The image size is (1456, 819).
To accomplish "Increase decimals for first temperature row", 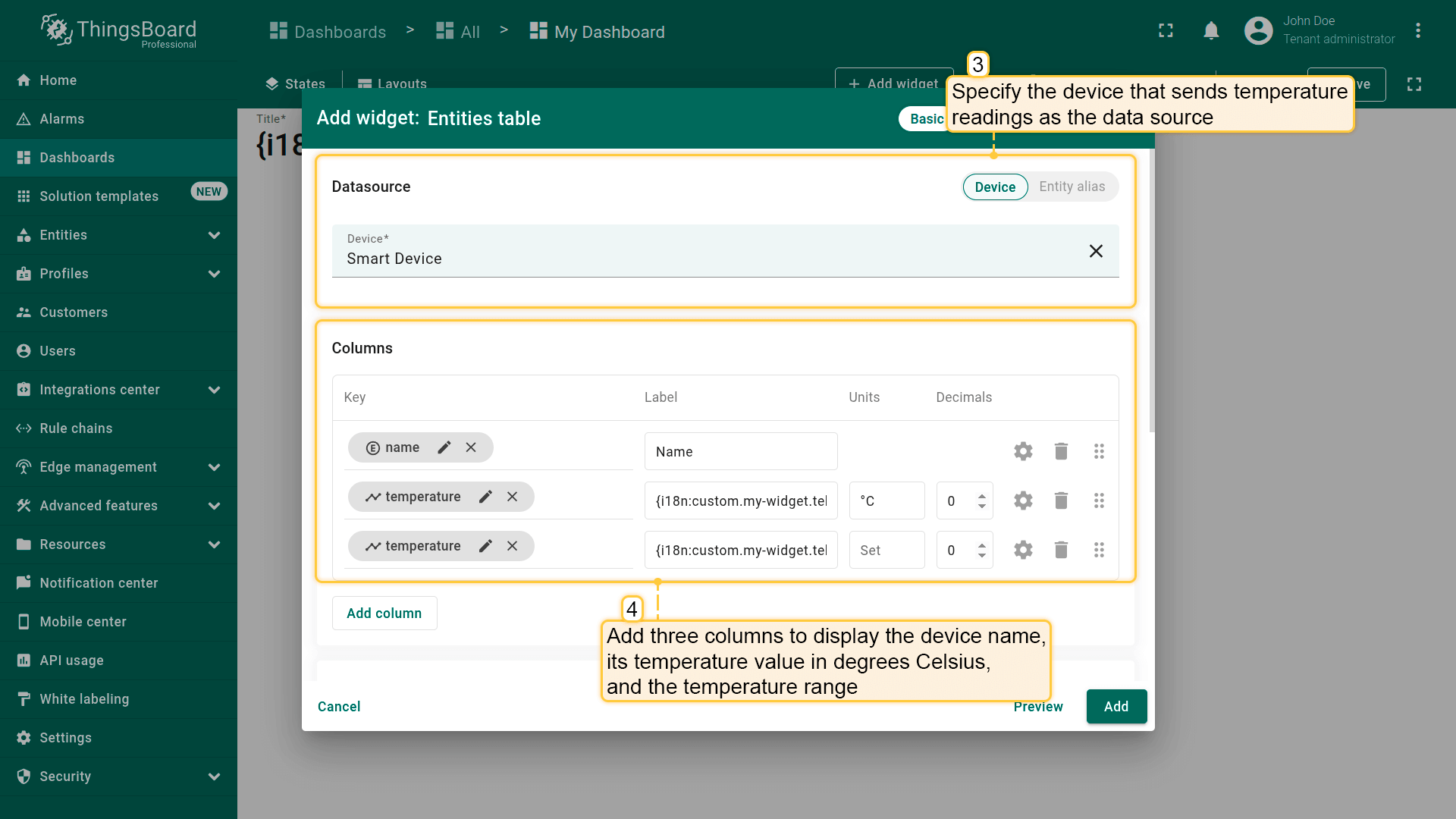I will (x=982, y=496).
